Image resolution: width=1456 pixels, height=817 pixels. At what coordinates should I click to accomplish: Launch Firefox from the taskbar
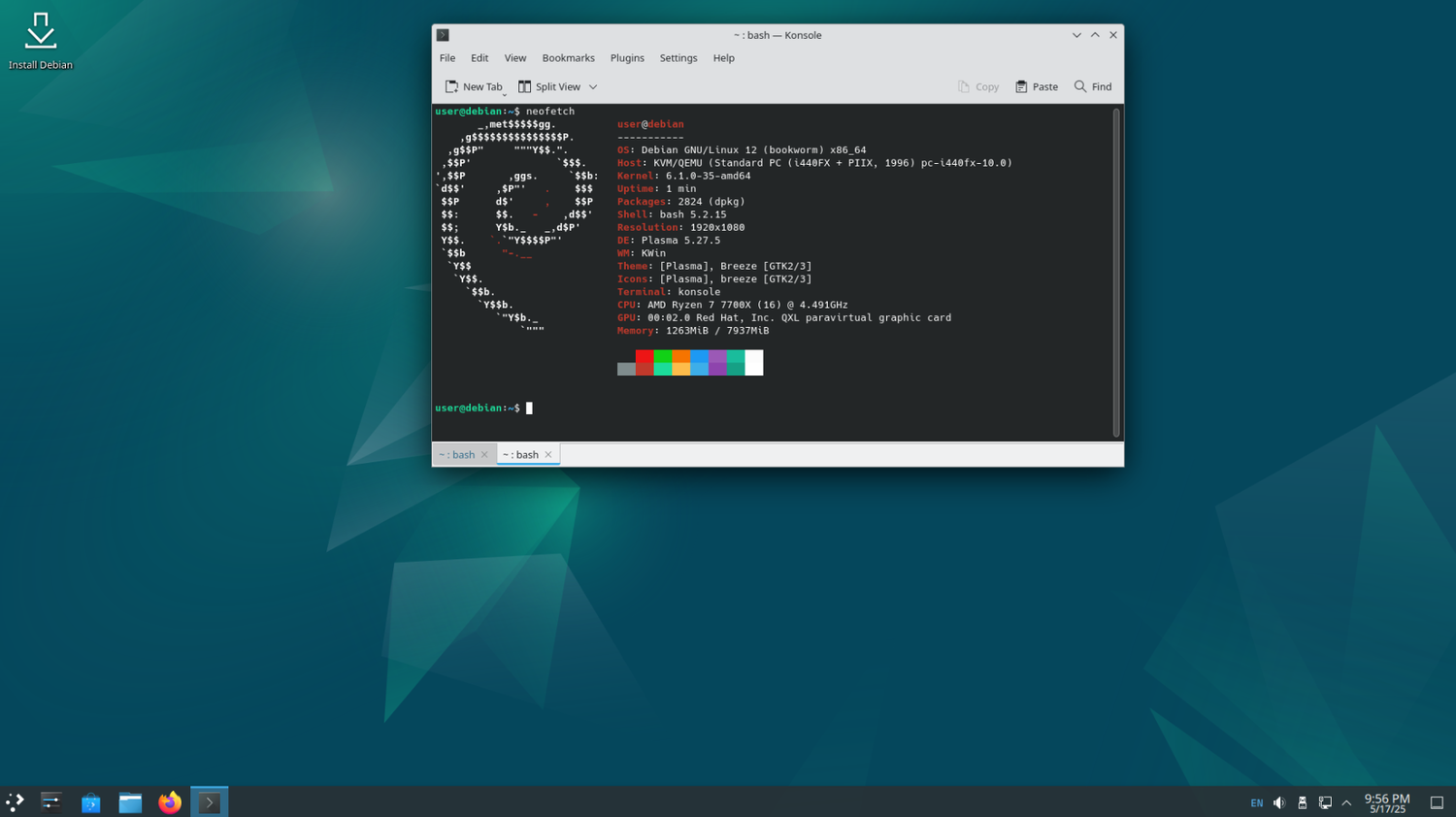click(x=170, y=801)
